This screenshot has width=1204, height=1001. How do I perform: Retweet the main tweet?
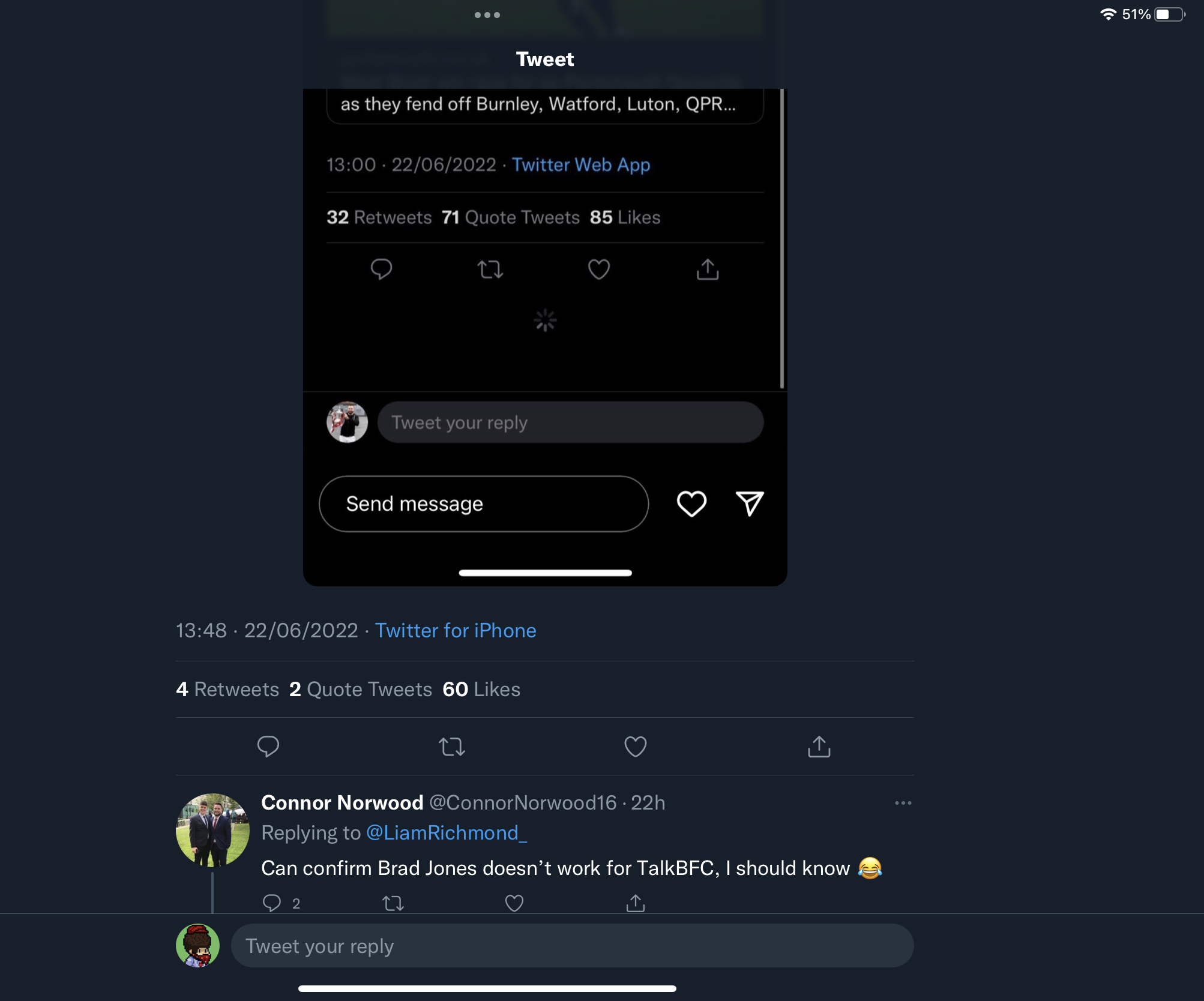click(x=451, y=747)
